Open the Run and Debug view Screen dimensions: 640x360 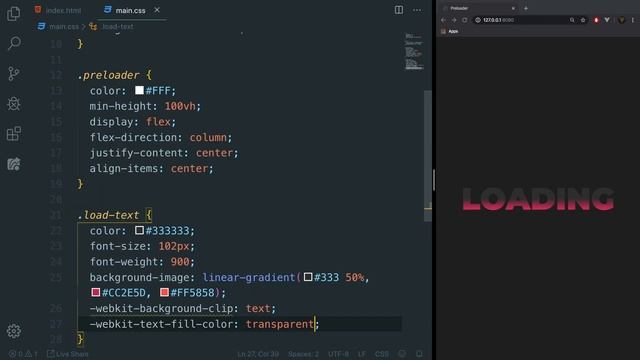(x=13, y=104)
